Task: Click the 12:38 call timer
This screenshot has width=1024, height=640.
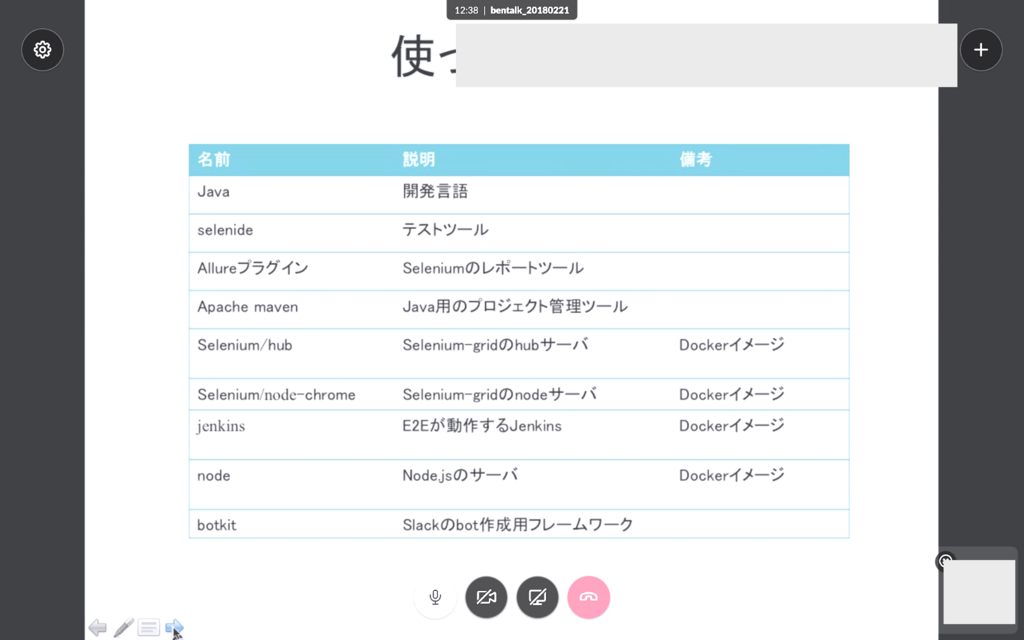Action: click(x=466, y=10)
